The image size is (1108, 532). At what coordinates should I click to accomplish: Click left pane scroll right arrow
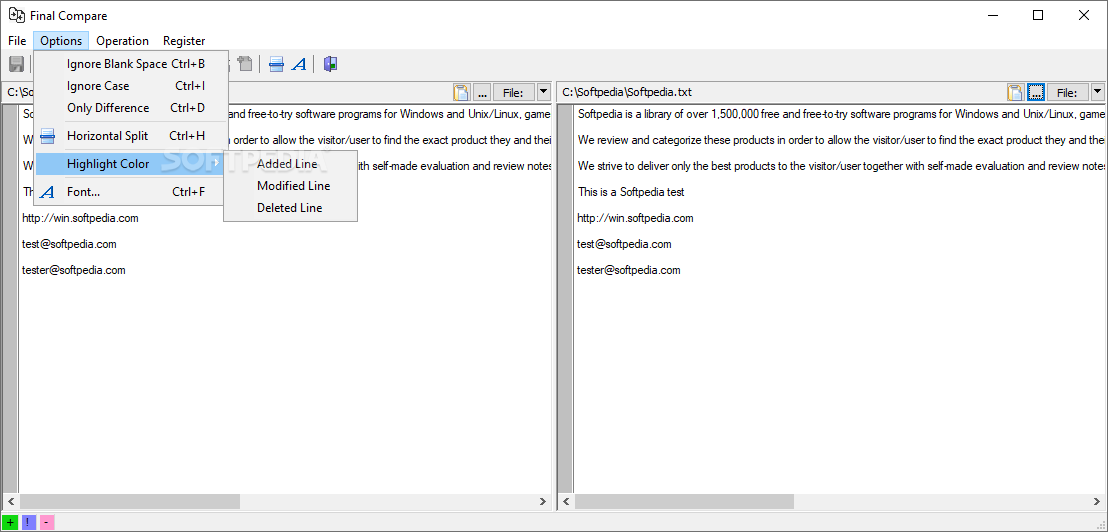[x=543, y=502]
